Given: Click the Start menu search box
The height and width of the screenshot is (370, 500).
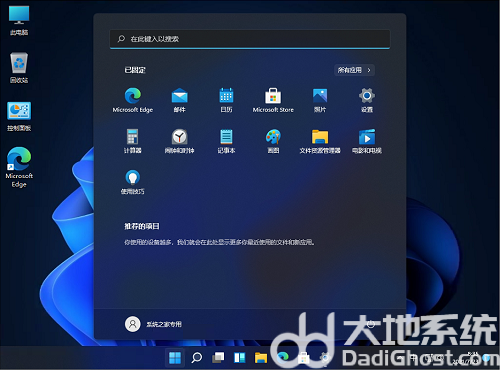Looking at the screenshot, I should 250,39.
